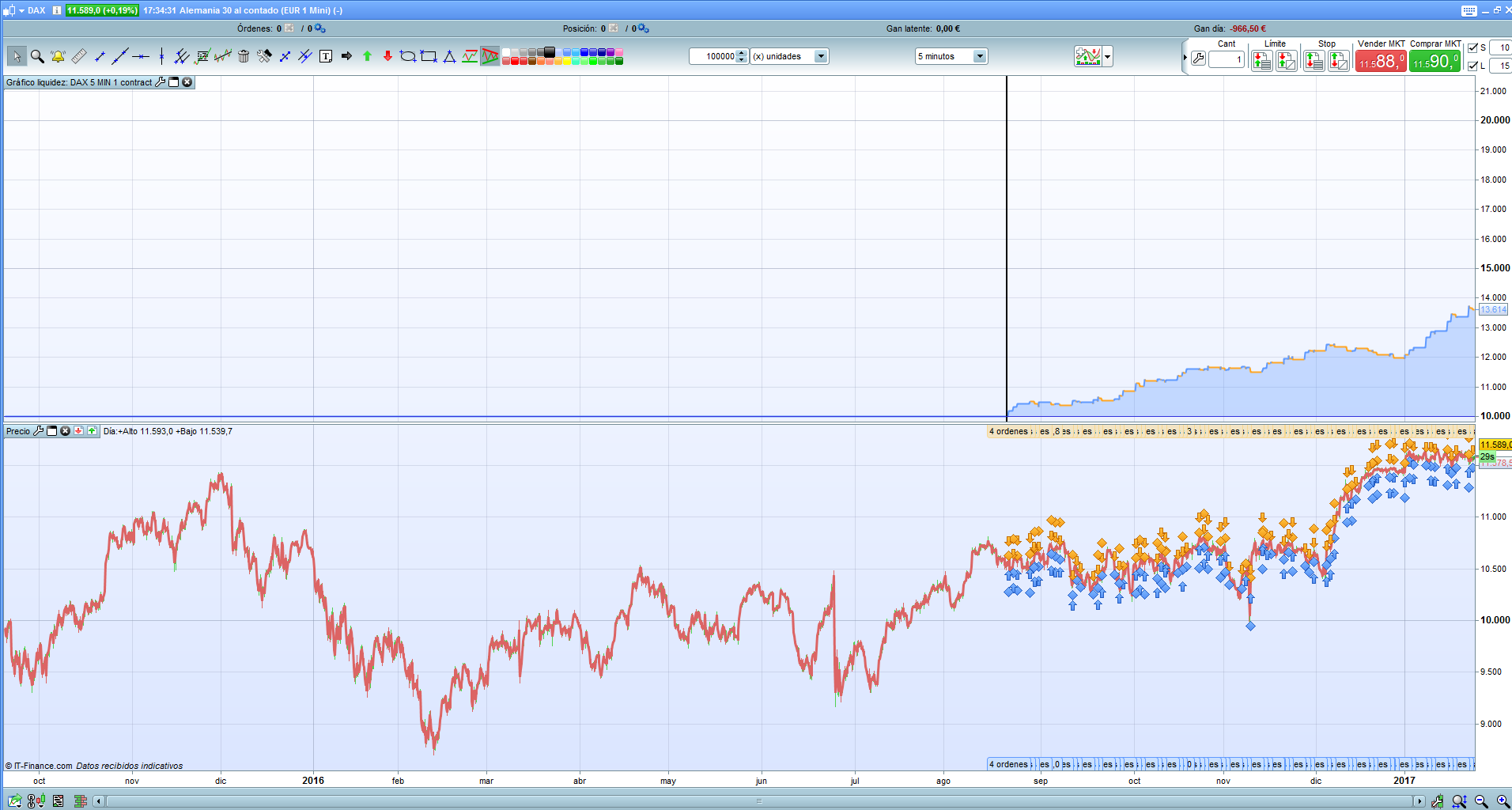The height and width of the screenshot is (810, 1512).
Task: Click the '4 ordenes' label above price chart
Action: point(1008,431)
